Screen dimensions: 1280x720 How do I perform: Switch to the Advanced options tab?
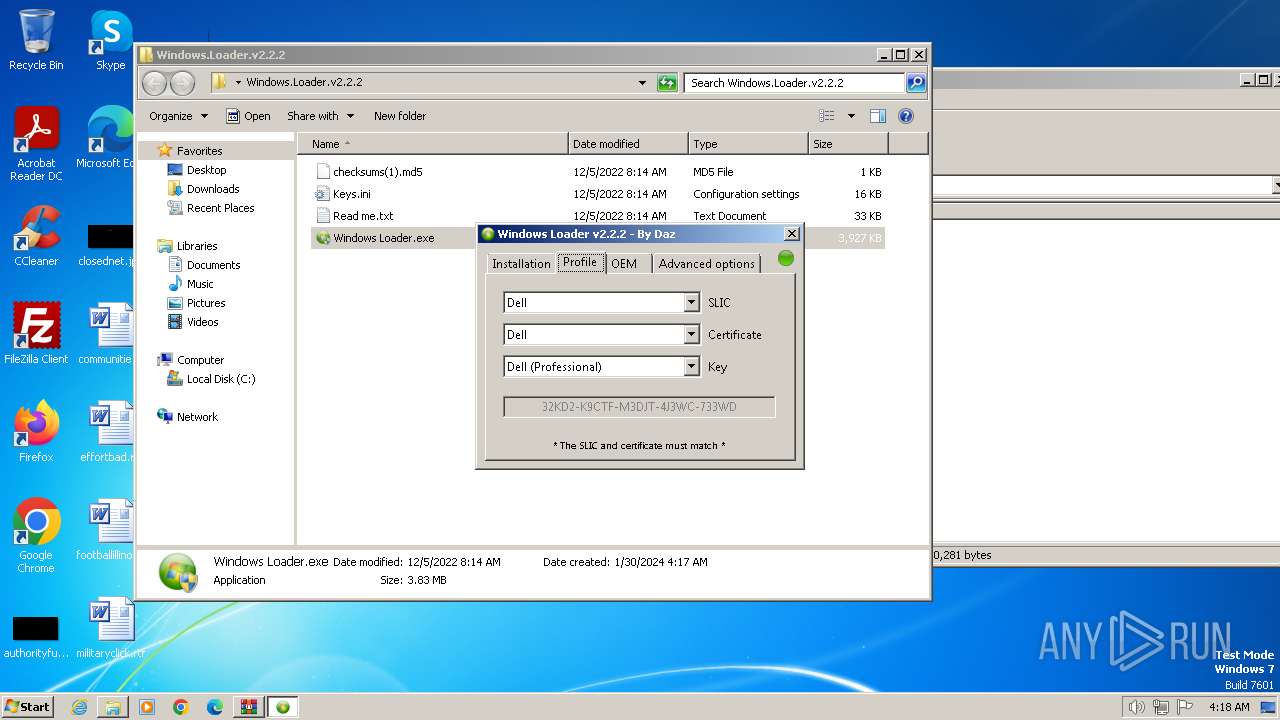point(706,264)
